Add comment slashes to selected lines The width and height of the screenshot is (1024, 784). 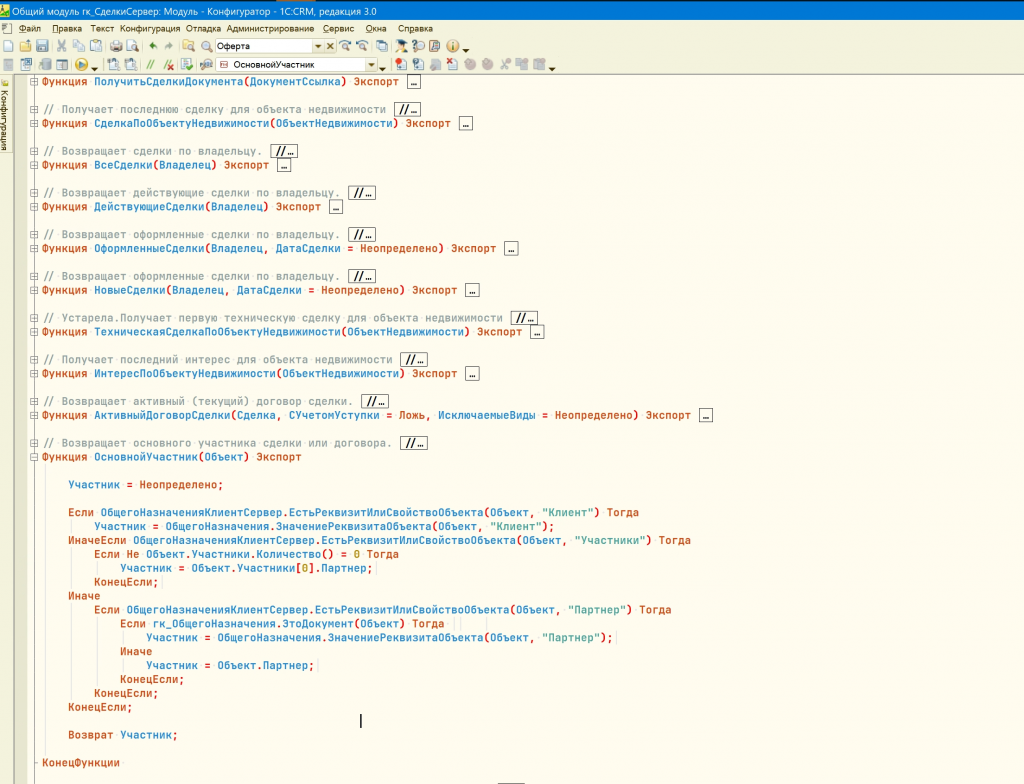pos(152,64)
